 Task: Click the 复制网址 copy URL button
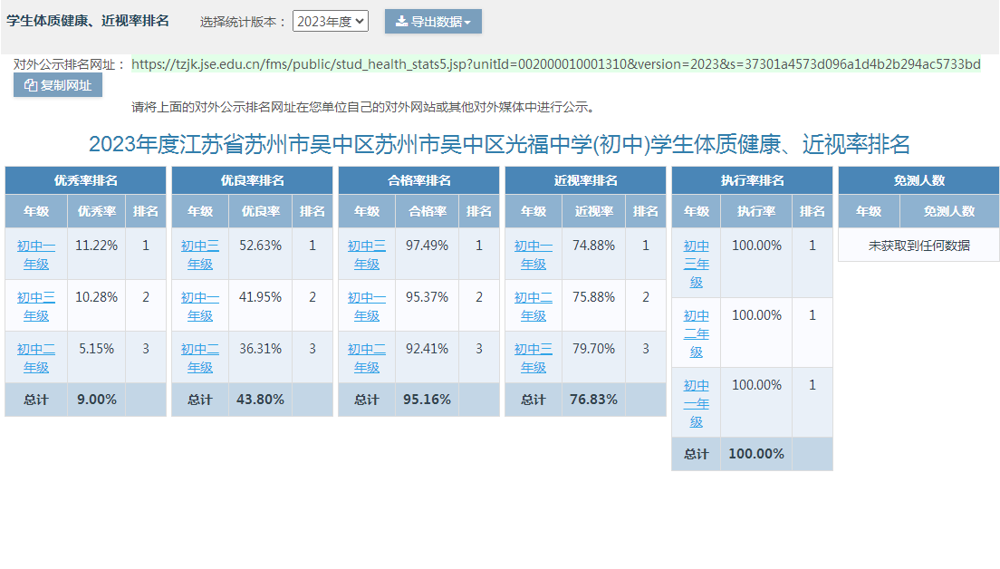click(x=57, y=85)
